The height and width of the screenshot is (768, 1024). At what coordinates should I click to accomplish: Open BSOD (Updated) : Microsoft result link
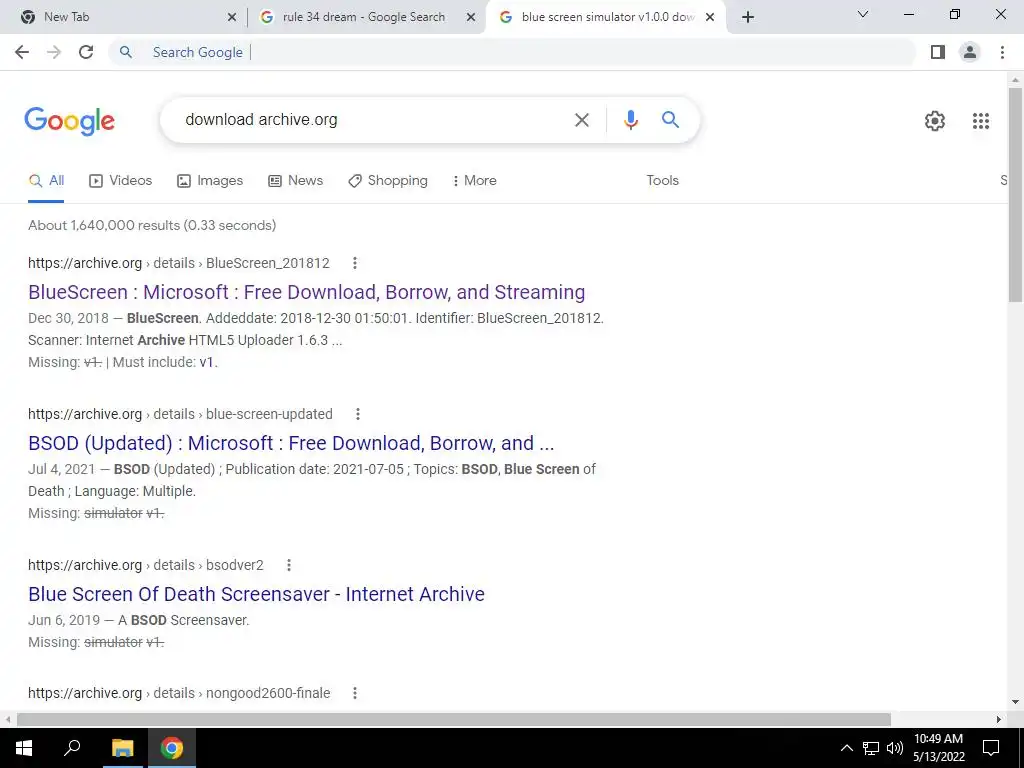coord(291,443)
